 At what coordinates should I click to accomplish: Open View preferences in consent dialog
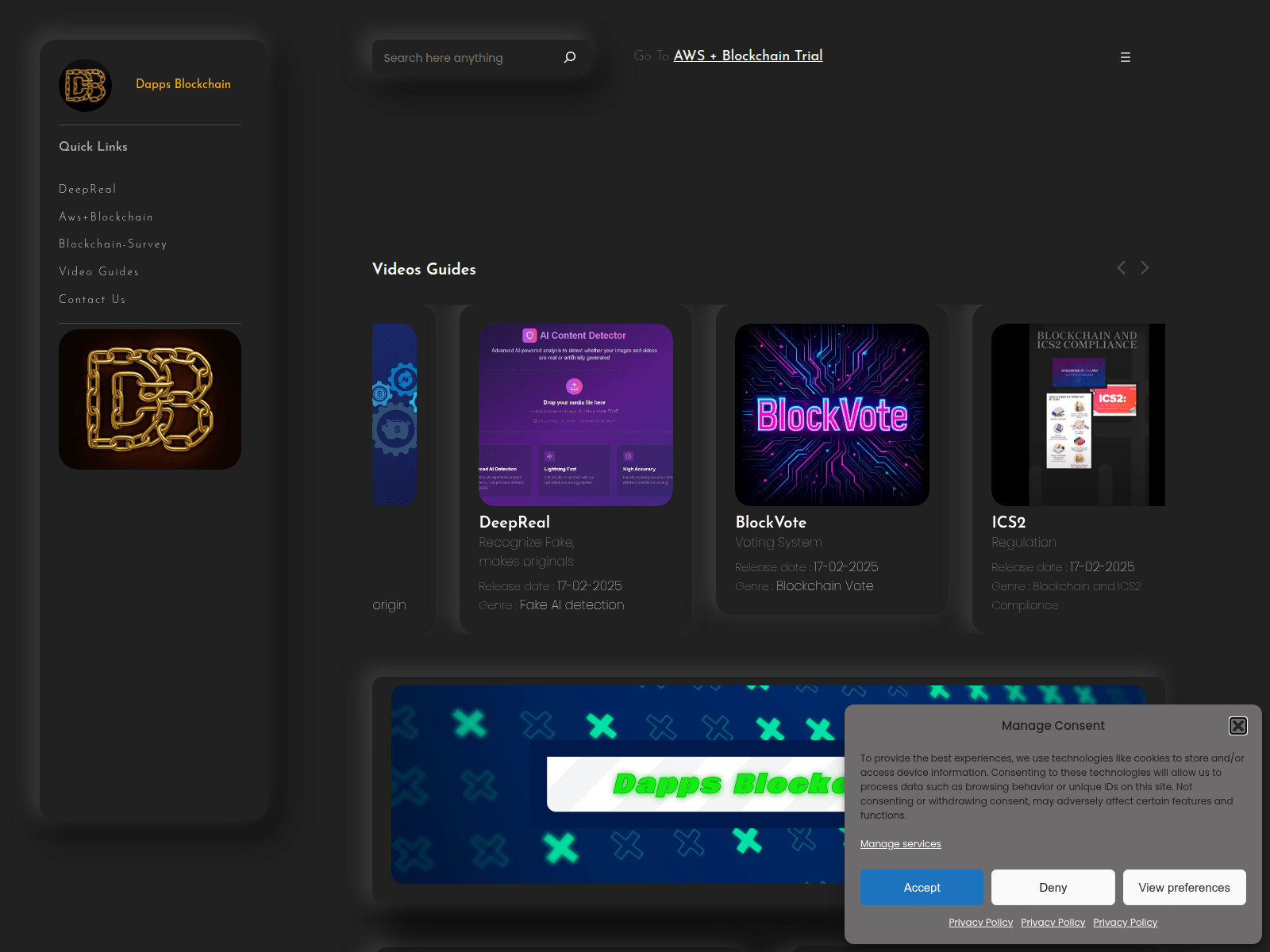(x=1184, y=887)
